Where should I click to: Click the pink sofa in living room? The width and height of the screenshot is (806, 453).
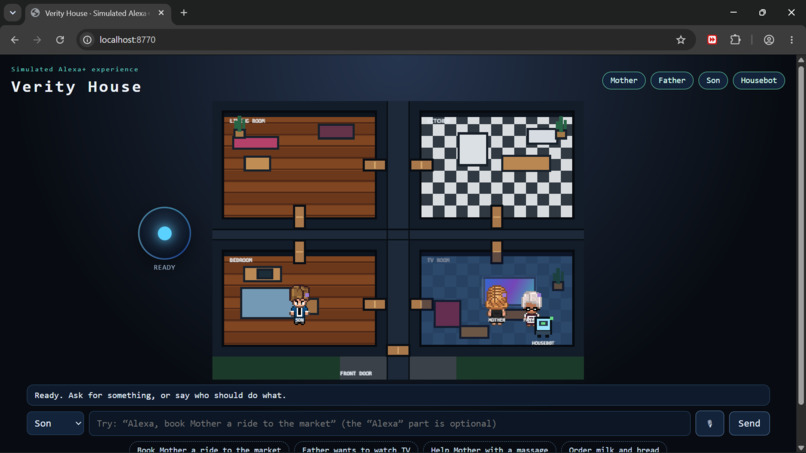(255, 142)
